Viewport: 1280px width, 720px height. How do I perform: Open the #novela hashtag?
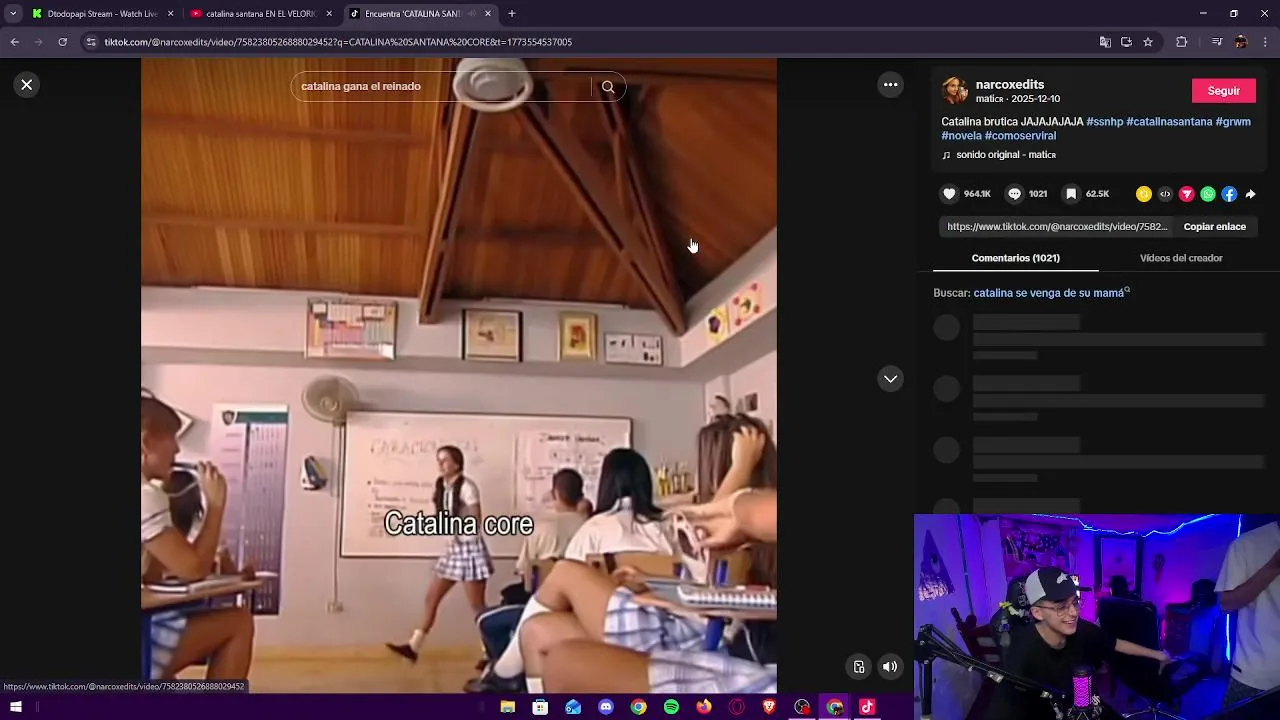pyautogui.click(x=961, y=136)
